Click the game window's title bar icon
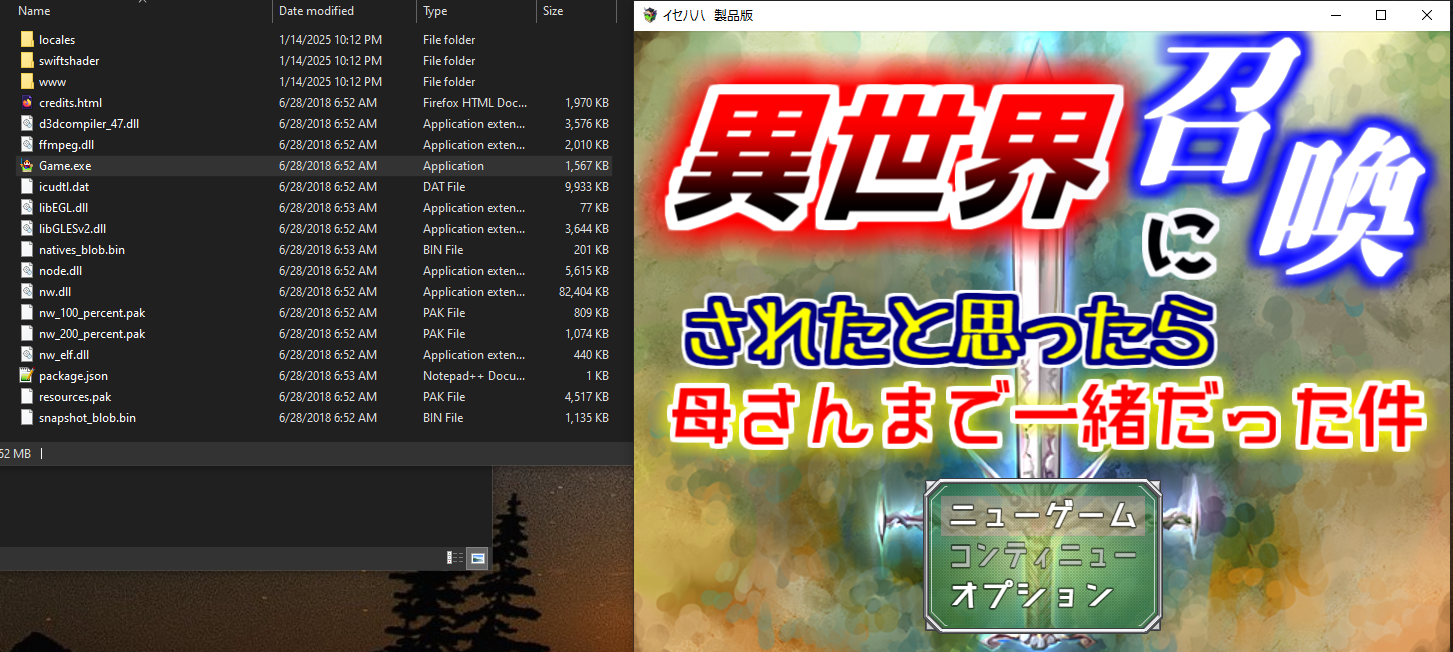Viewport: 1453px width, 652px height. pyautogui.click(x=650, y=15)
